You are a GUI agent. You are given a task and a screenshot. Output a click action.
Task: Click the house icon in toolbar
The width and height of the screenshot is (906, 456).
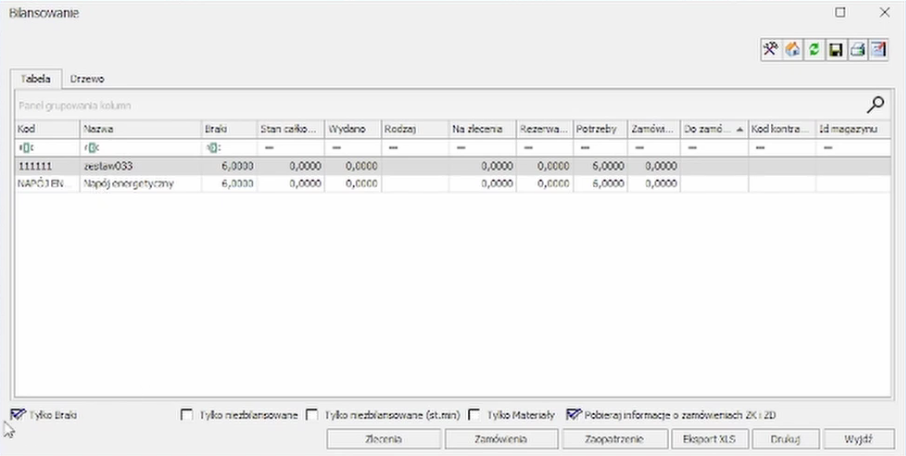click(790, 49)
